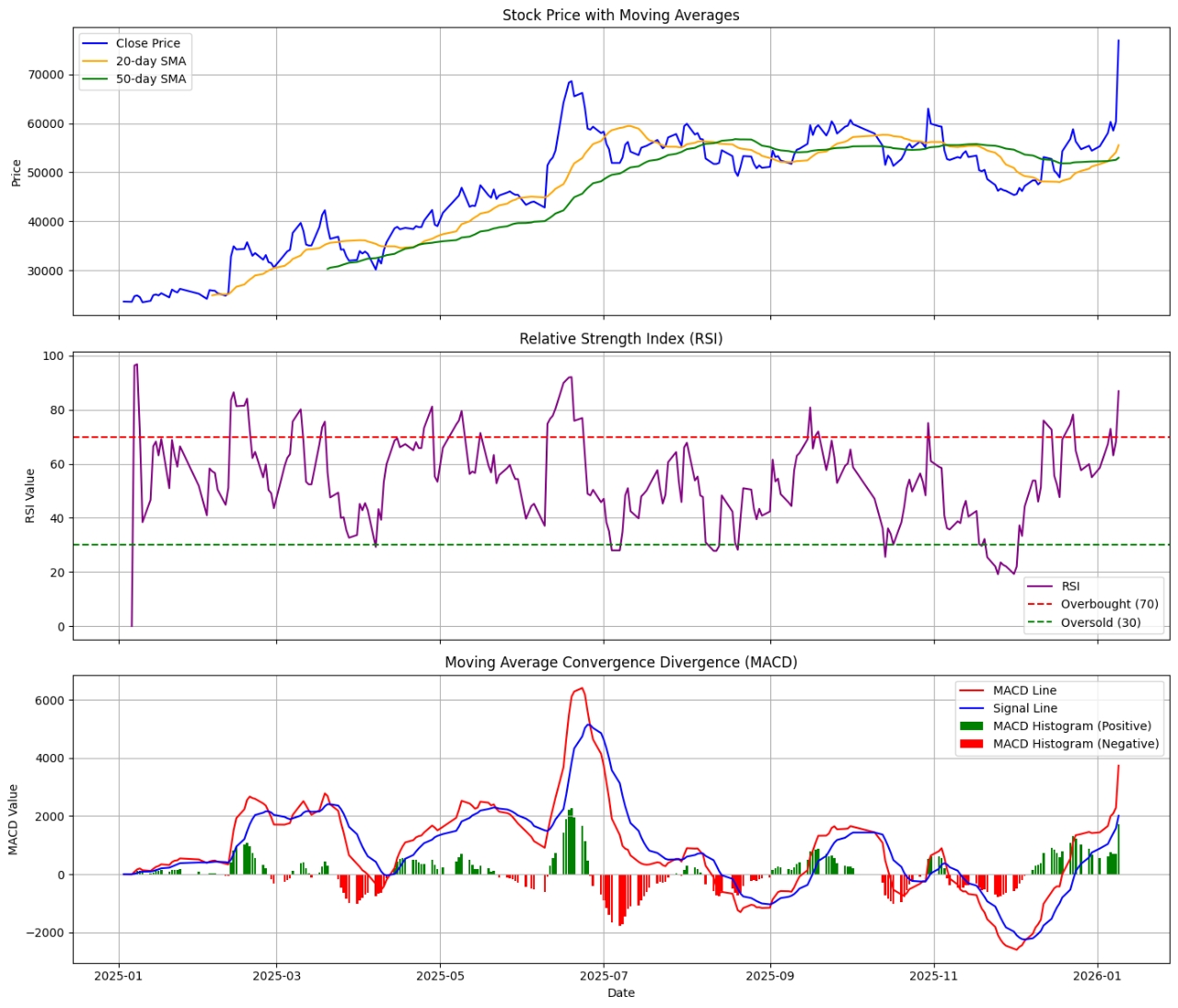
Task: Click the Moving Average Convergence Divergence title
Action: pyautogui.click(x=620, y=663)
